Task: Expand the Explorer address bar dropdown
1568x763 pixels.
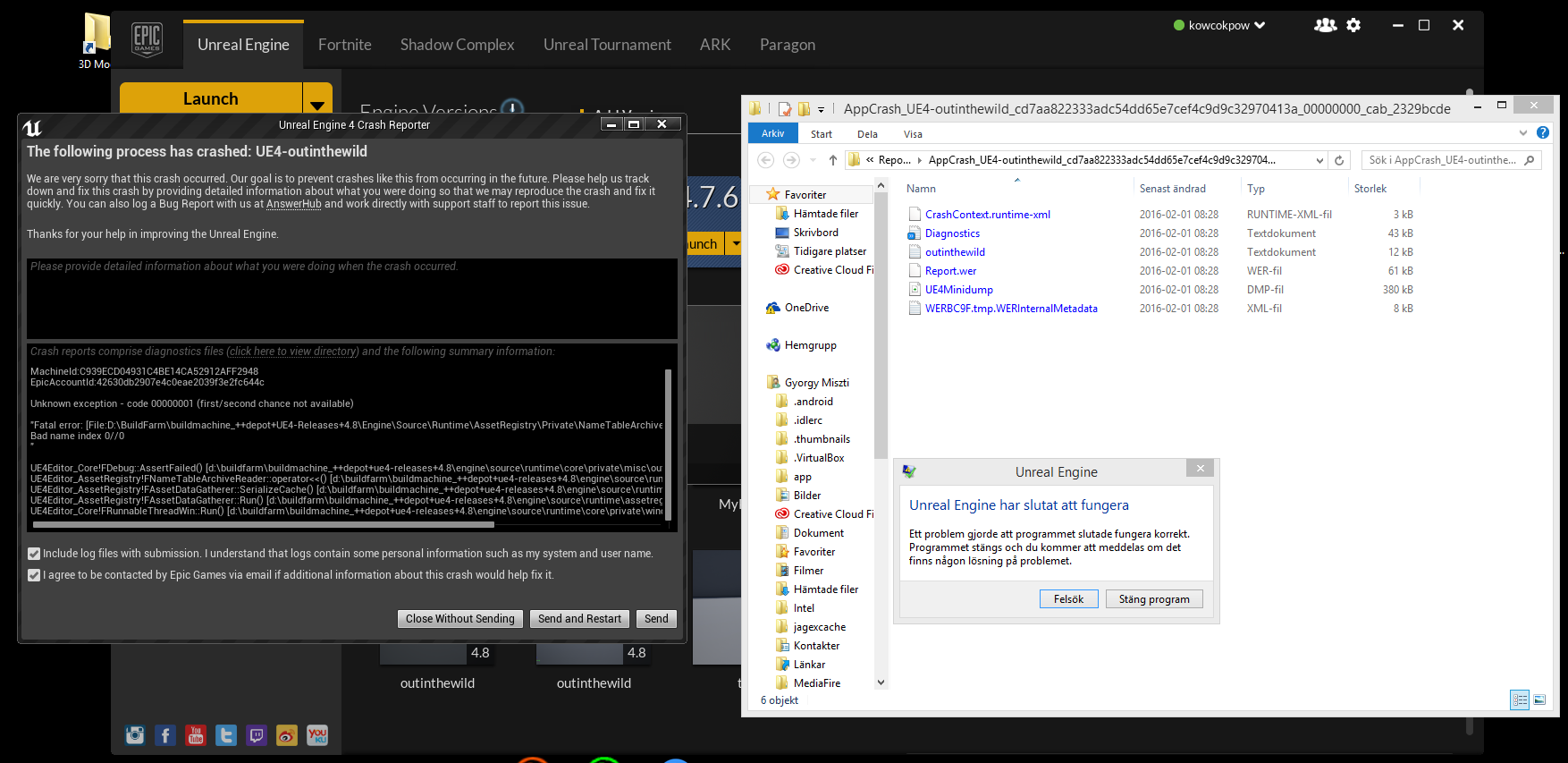Action: [1319, 160]
